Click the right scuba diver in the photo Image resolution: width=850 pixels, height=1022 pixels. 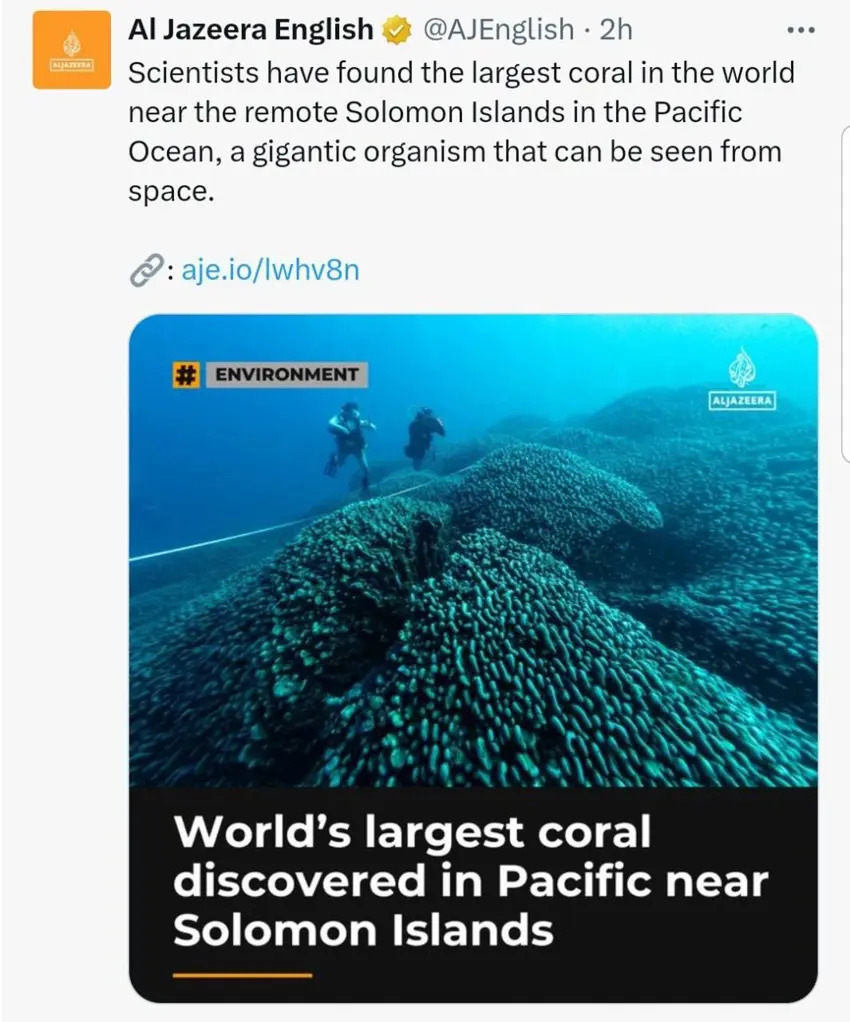tap(424, 435)
